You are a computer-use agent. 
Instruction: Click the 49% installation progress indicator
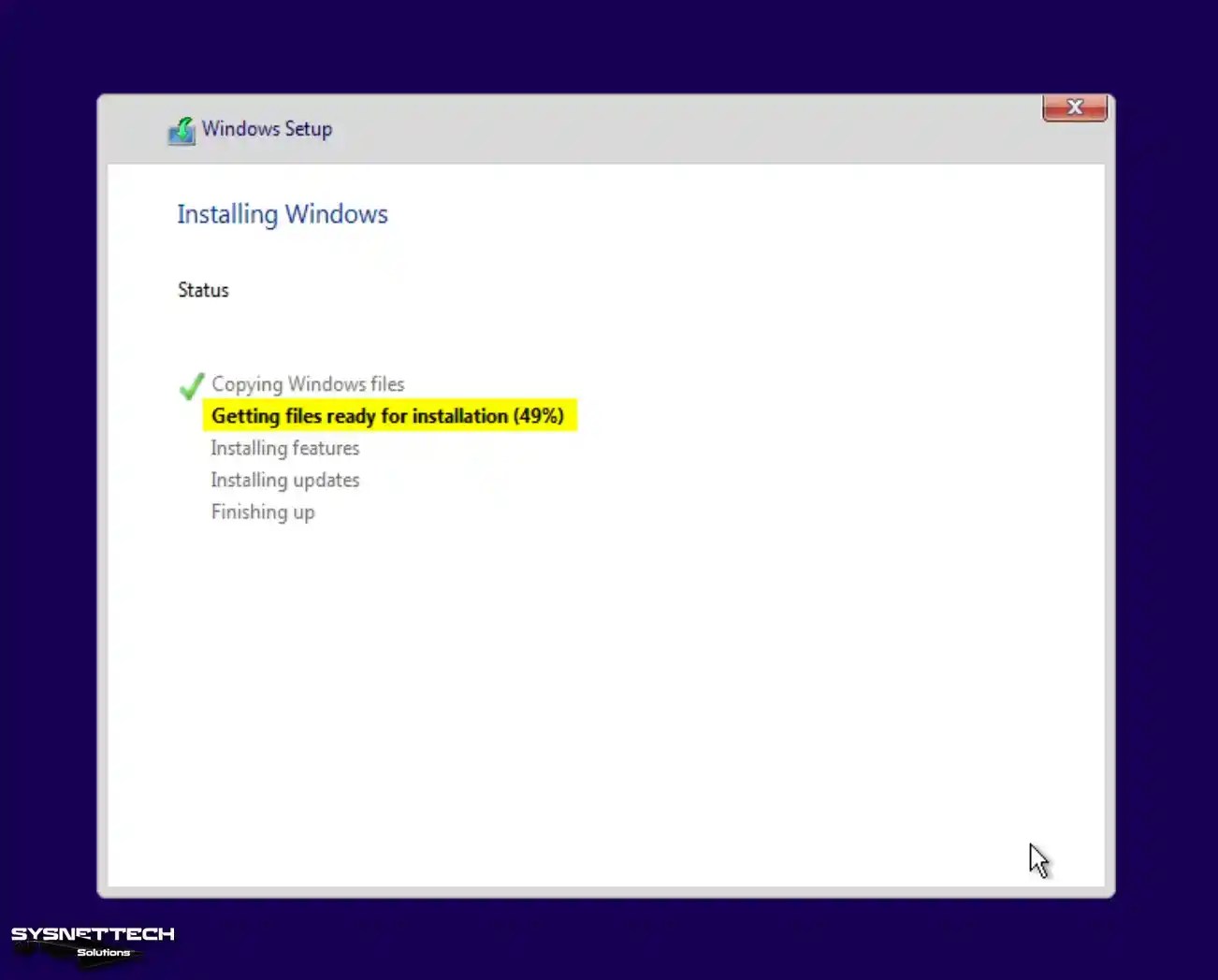pos(541,415)
